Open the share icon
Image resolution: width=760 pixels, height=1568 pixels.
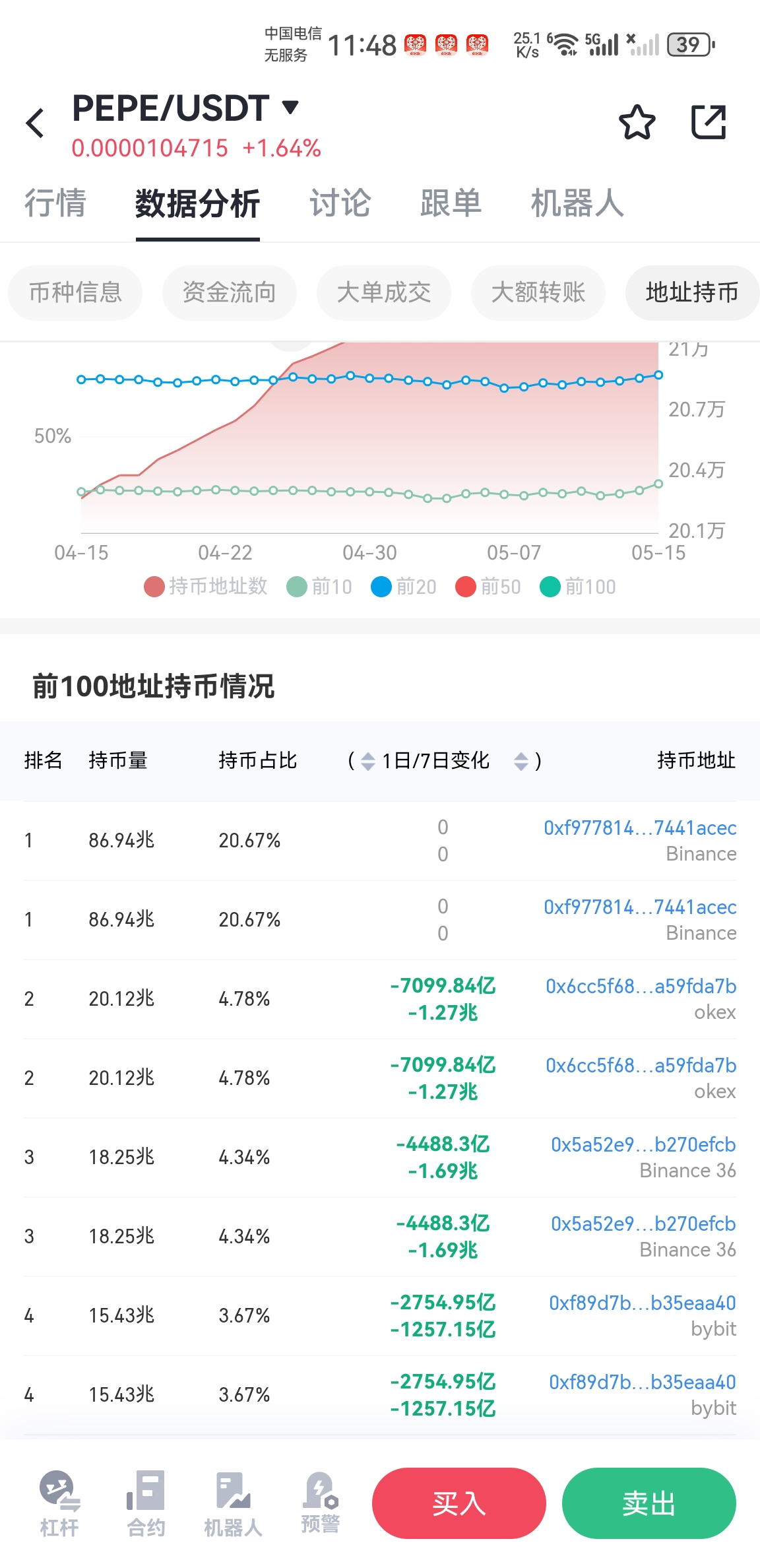(709, 122)
